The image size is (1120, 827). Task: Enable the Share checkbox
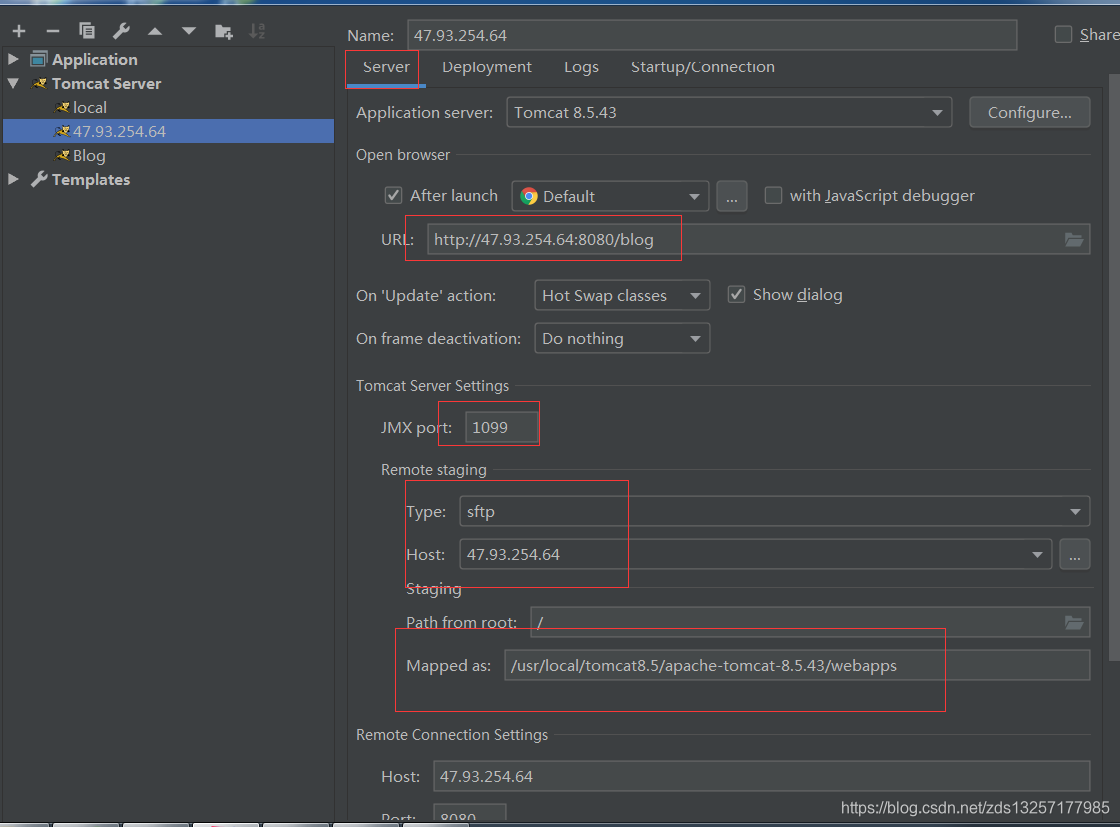click(x=1063, y=34)
